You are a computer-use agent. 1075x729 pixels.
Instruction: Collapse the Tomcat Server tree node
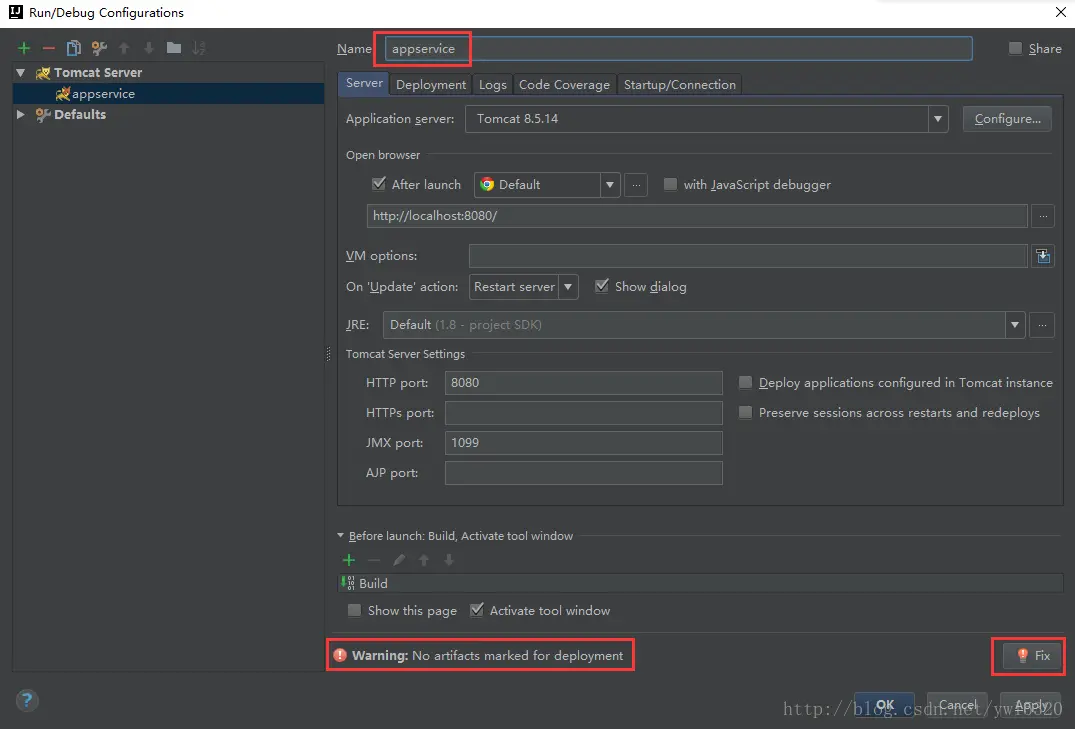coord(21,73)
